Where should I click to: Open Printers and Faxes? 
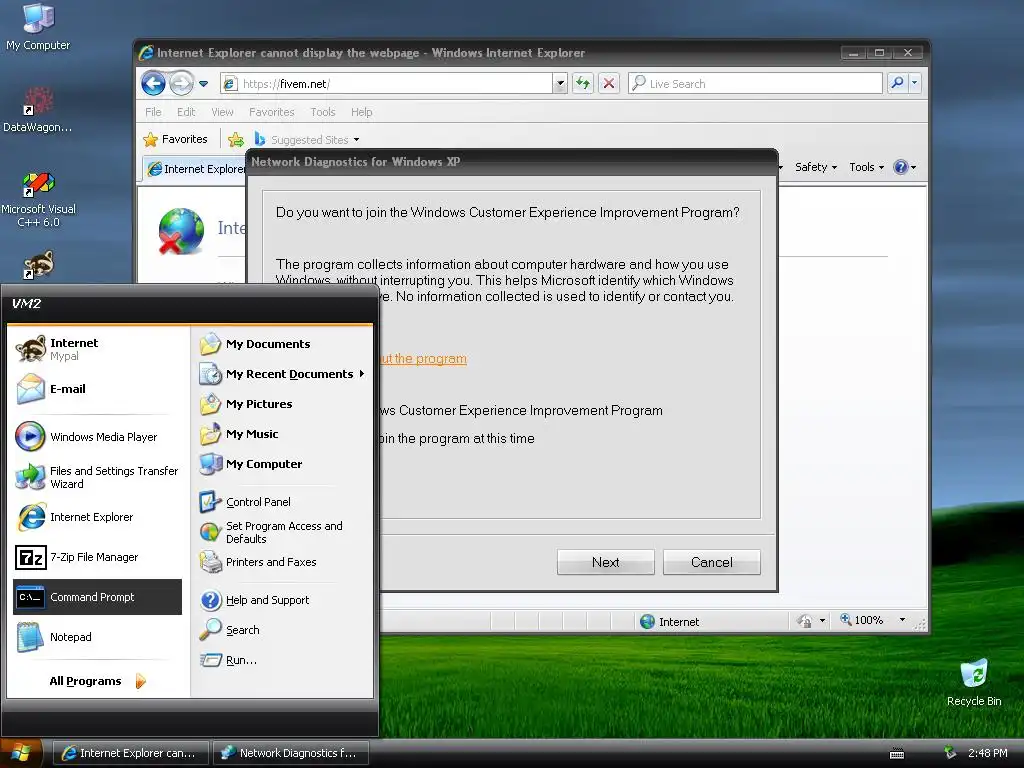[x=282, y=562]
